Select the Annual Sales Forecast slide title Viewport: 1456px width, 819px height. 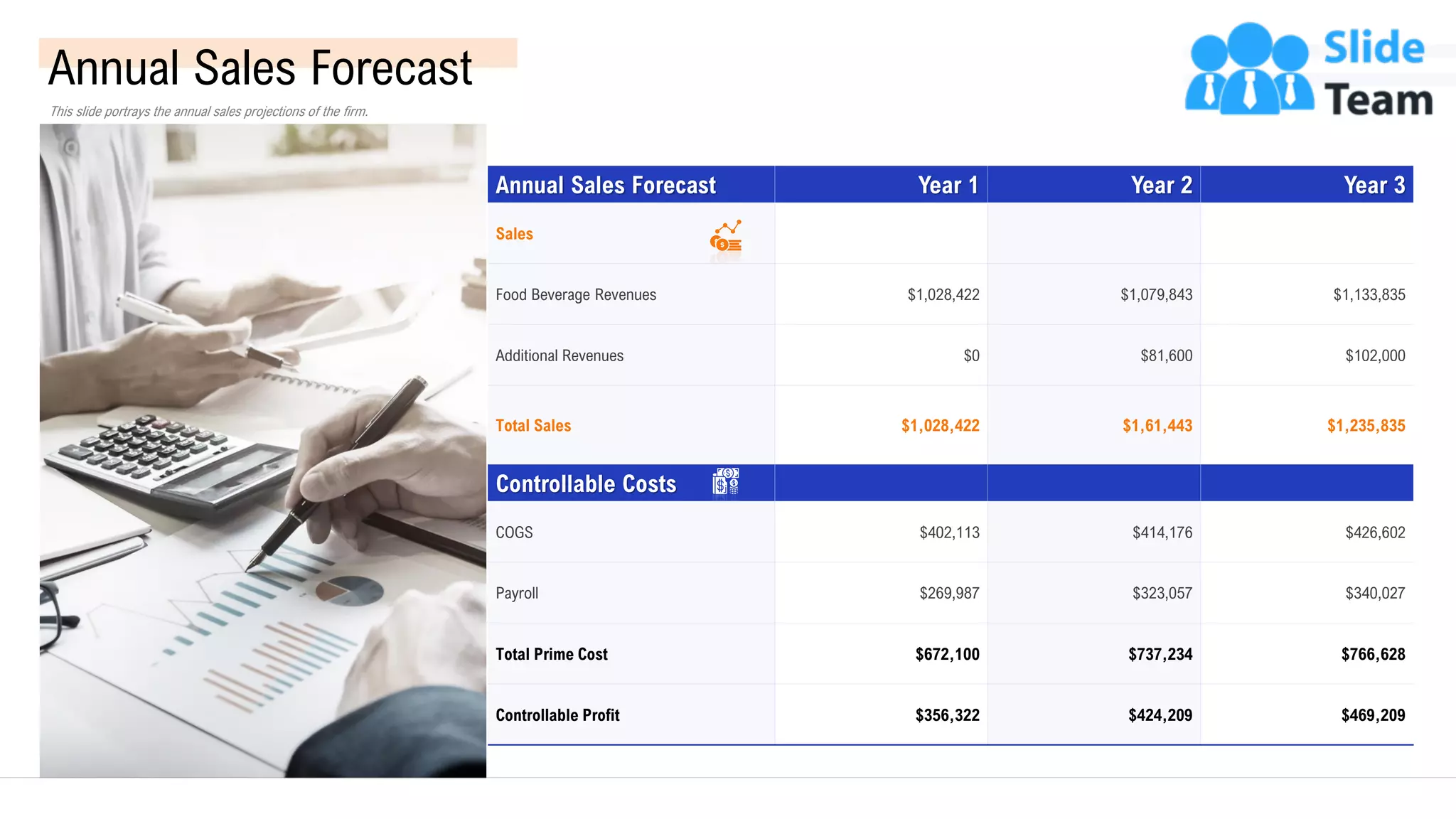(x=260, y=68)
